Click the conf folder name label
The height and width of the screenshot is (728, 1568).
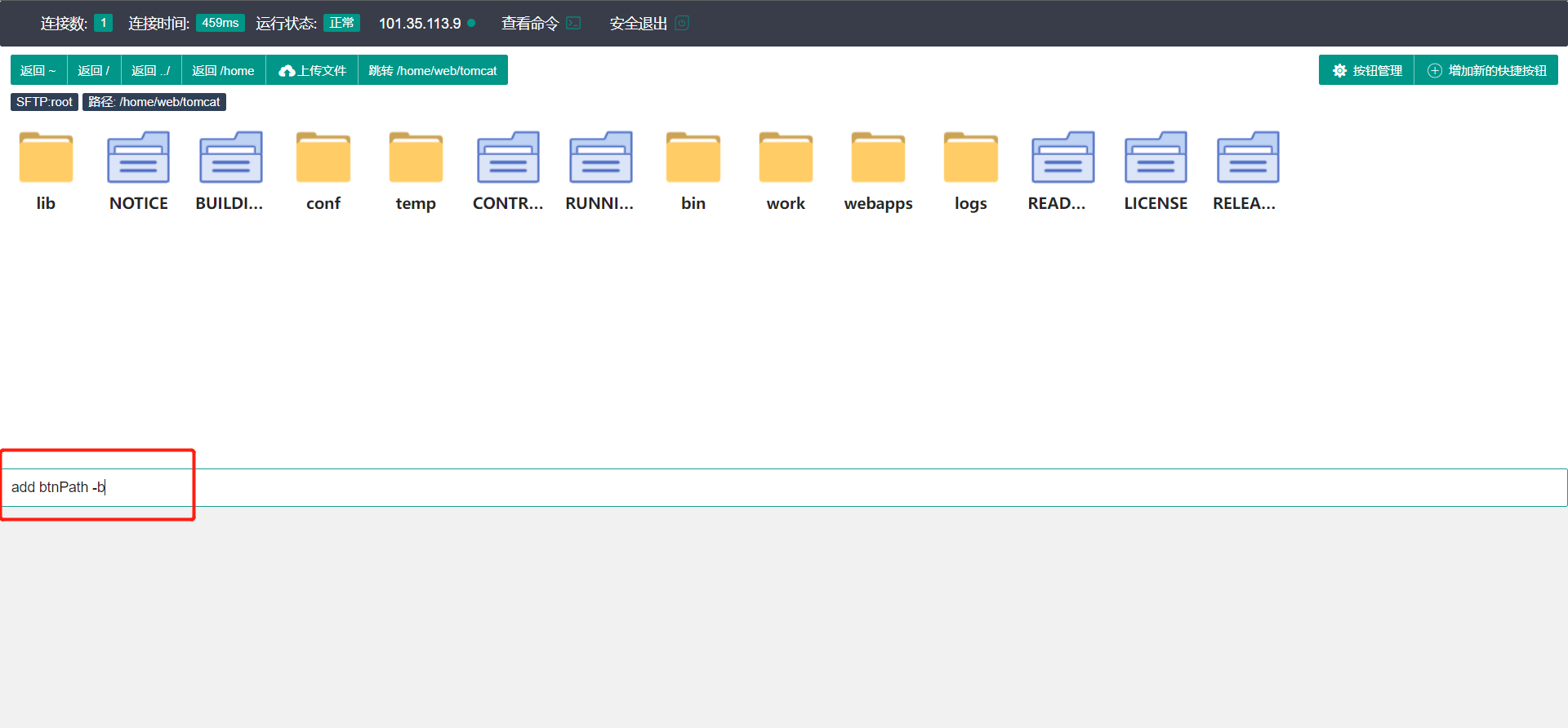(323, 203)
